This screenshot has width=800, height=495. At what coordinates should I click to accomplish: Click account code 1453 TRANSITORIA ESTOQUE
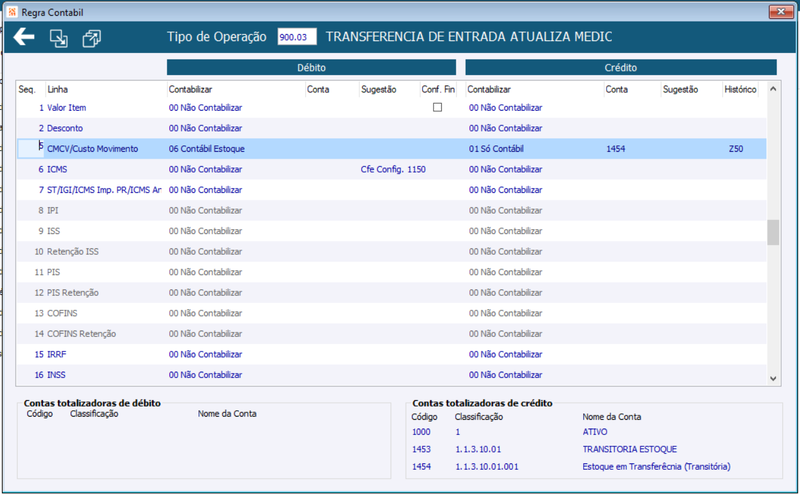coord(421,449)
